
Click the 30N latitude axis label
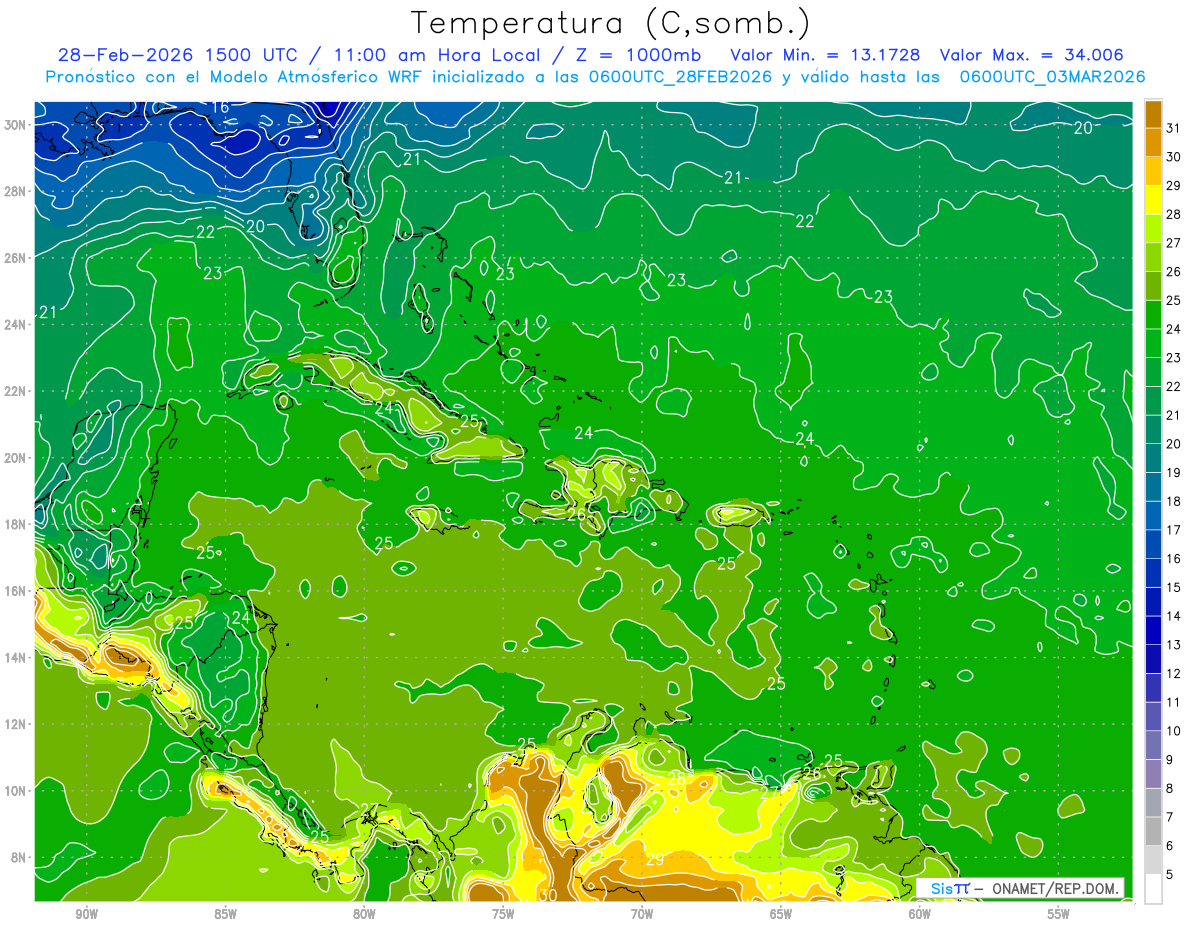coord(16,125)
